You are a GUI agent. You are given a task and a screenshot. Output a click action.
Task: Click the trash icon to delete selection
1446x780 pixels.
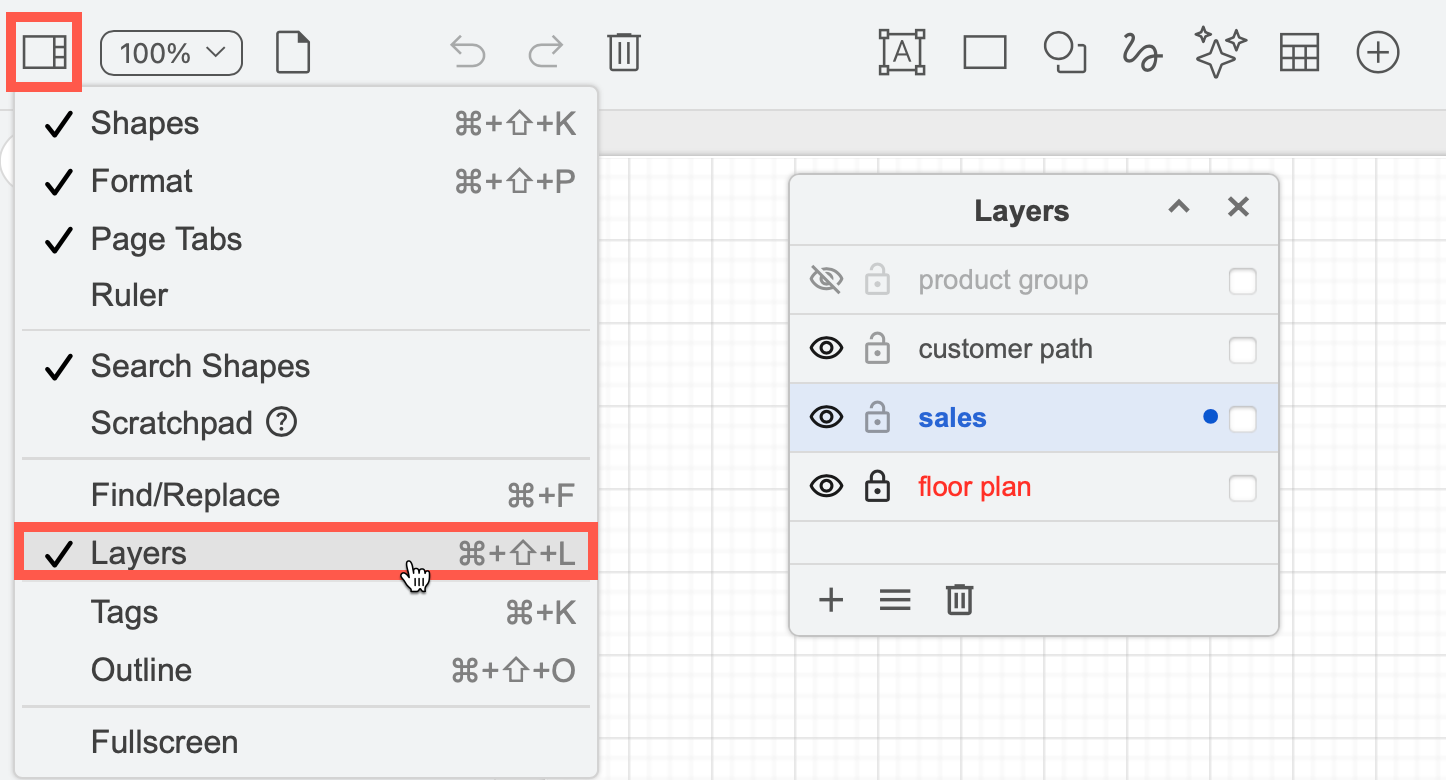tap(625, 52)
